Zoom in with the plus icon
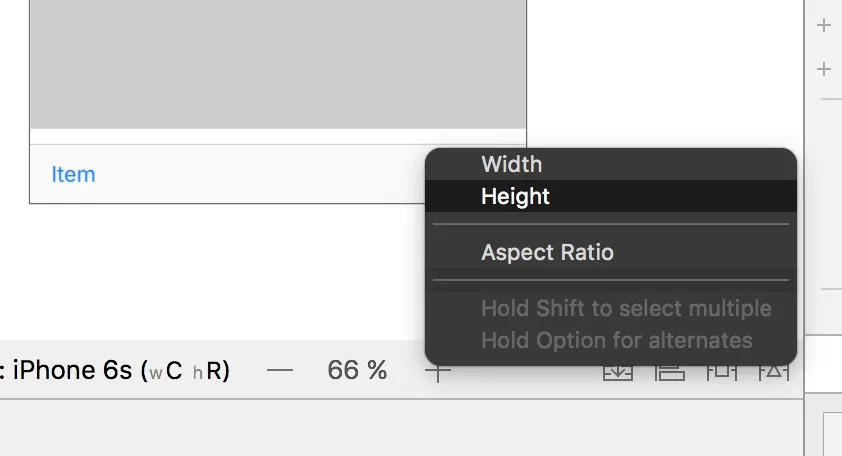 438,371
